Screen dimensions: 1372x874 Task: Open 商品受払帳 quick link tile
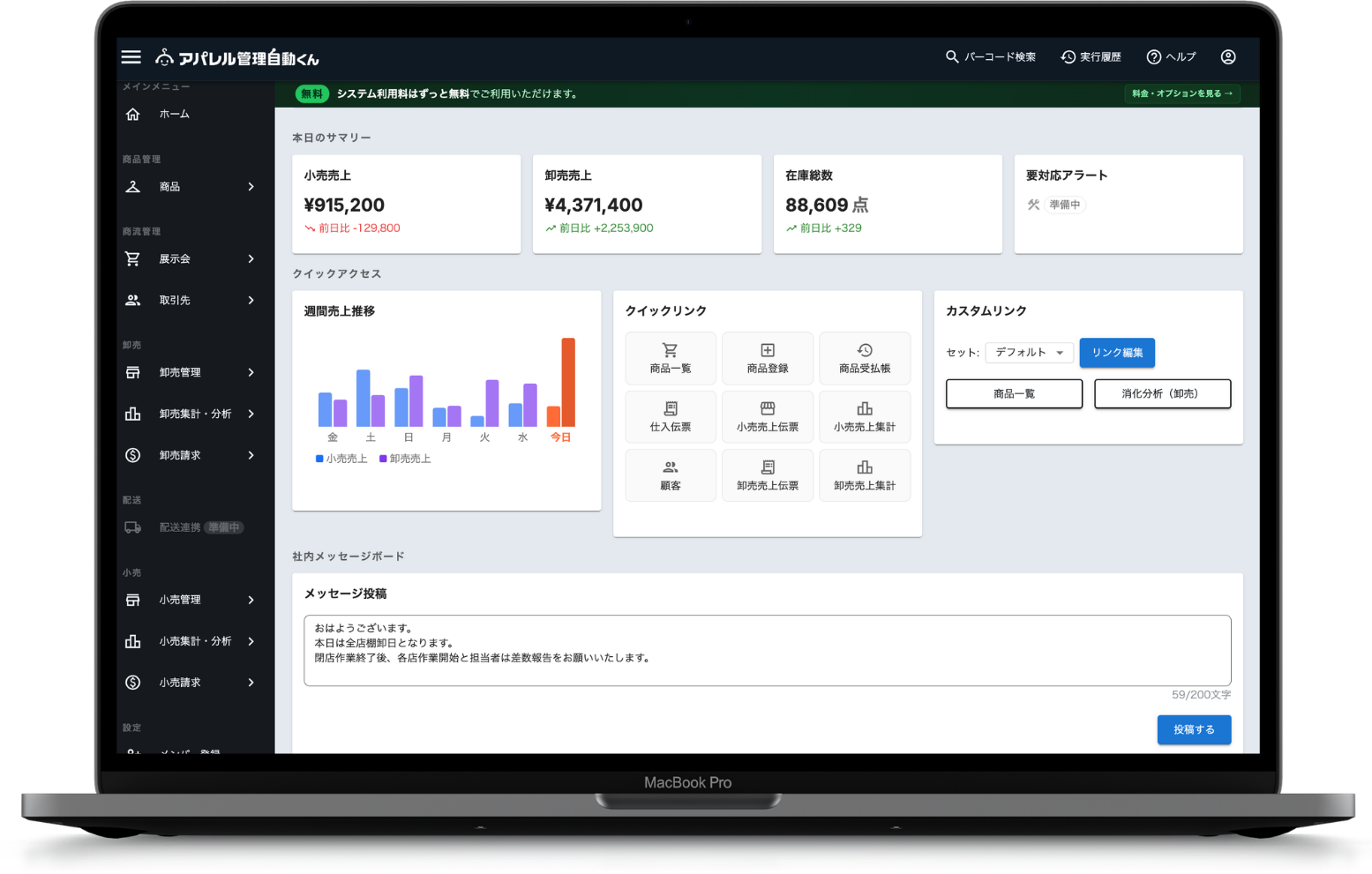[x=865, y=359]
